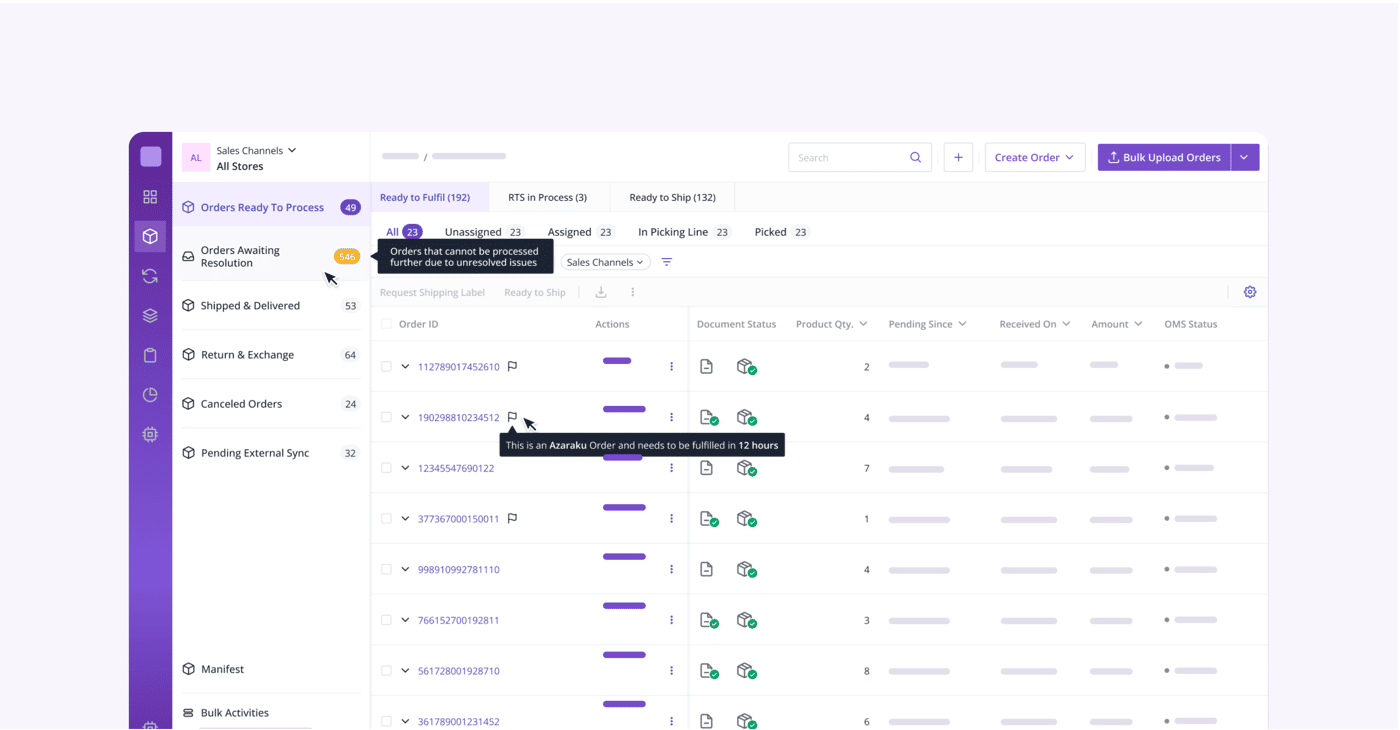Viewport: 1400px width, 730px height.
Task: Select checkbox for order 998910992781110
Action: (386, 569)
